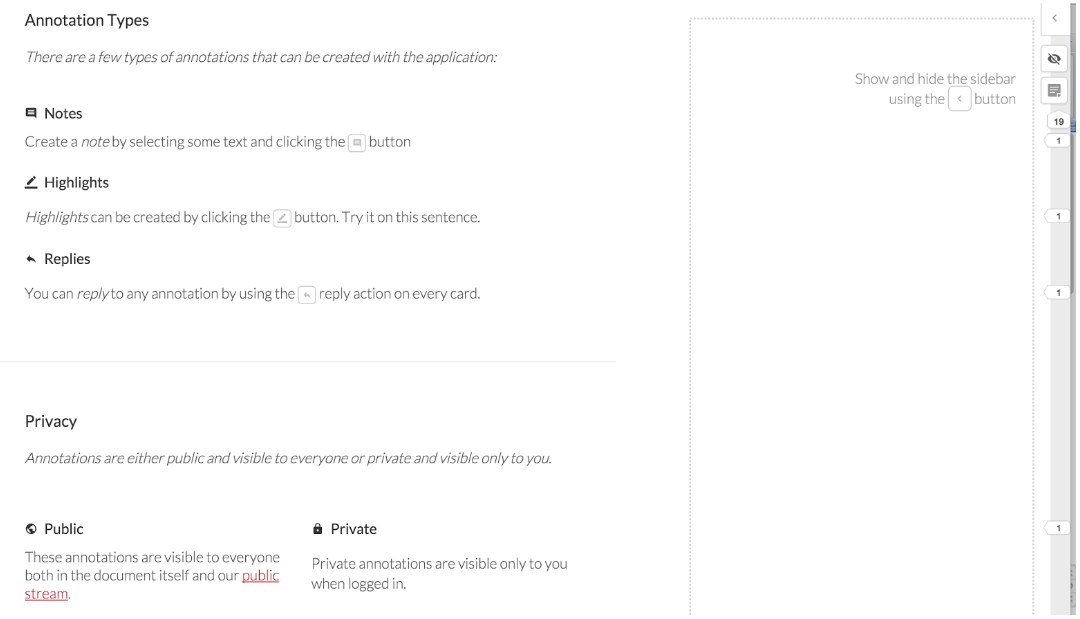Create a new page note using sidebar icon
Viewport: 1080px width, 619px height.
point(1054,90)
